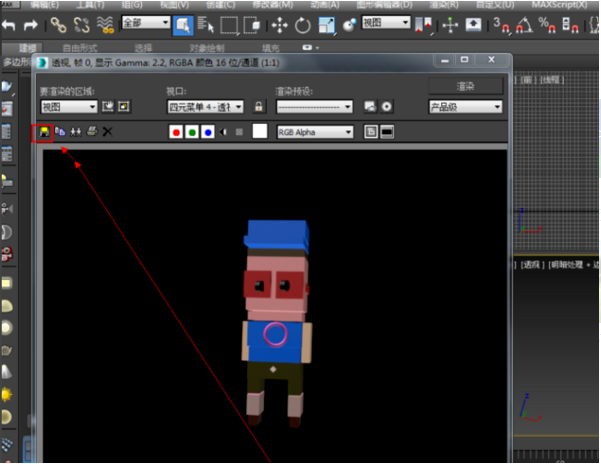Open the RGB Alpha channel dropdown
Screen dimensions: 601x464
(315, 132)
